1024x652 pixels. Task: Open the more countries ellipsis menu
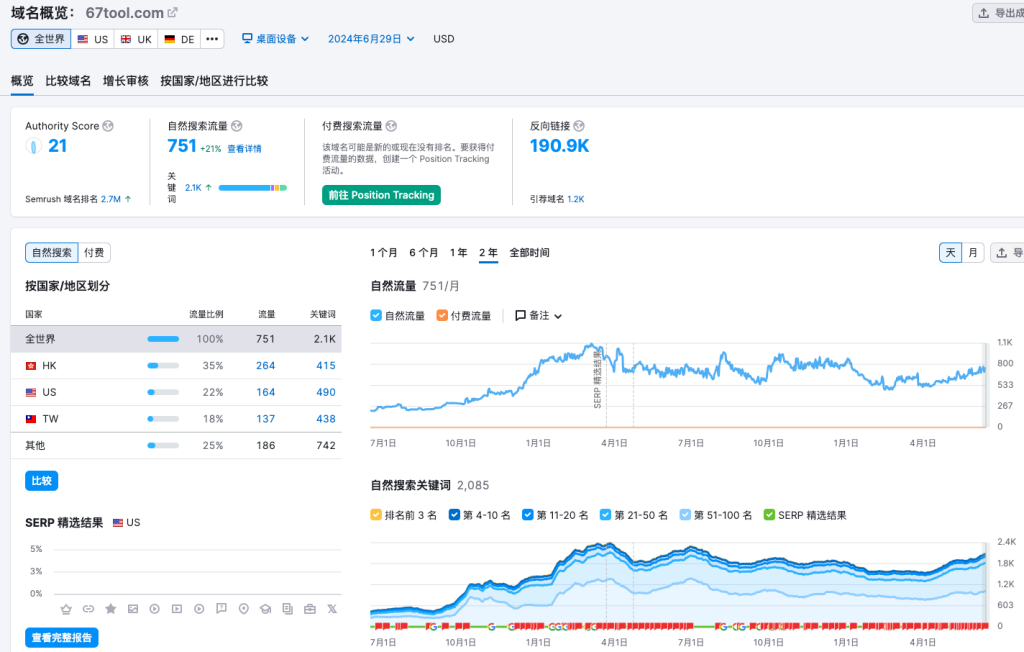point(212,39)
